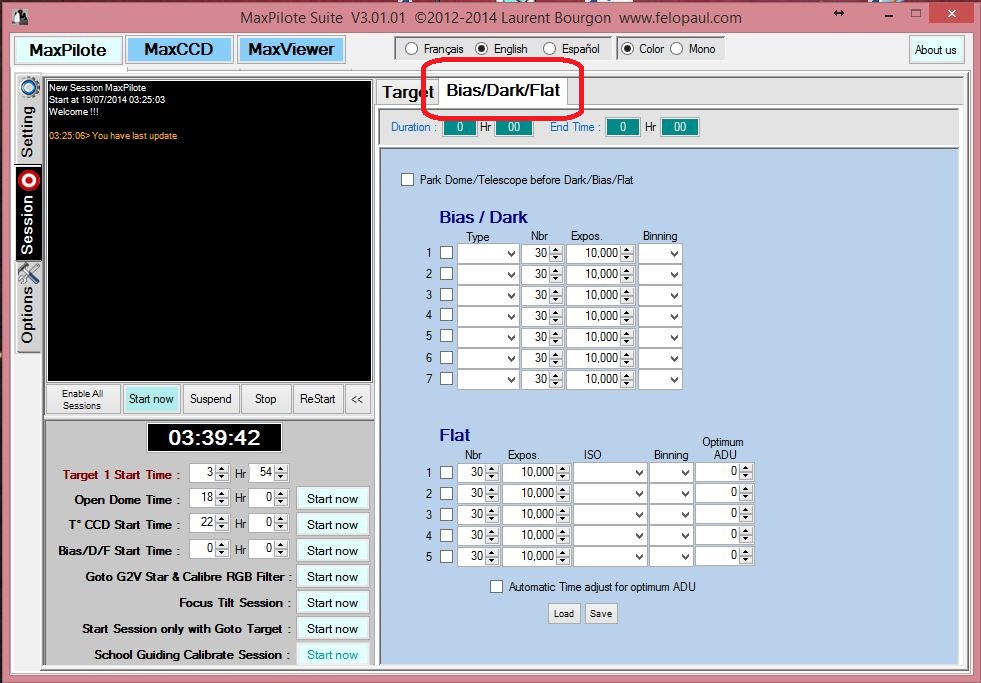Select Français language option

tap(435, 49)
